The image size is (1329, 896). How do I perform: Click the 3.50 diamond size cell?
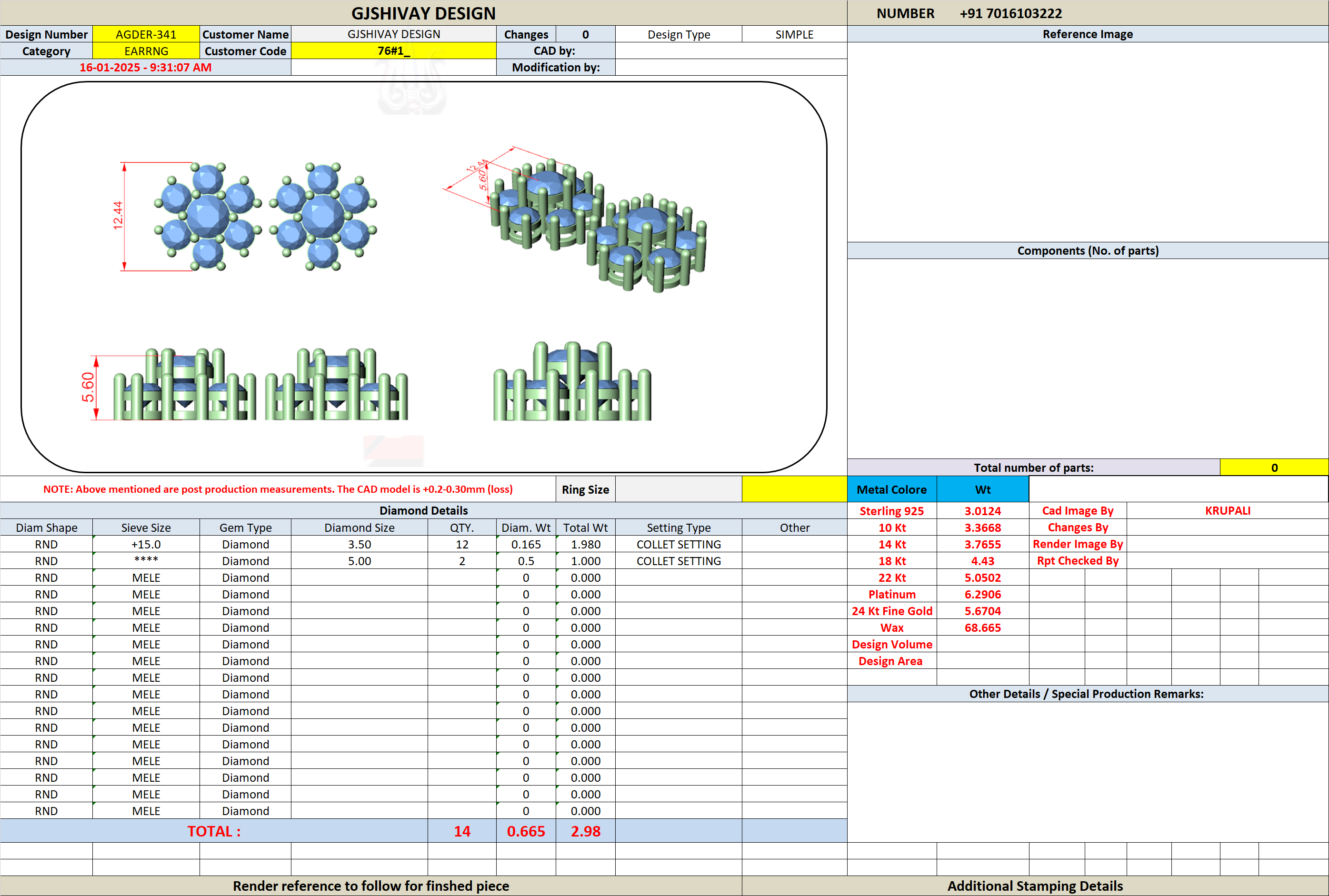pyautogui.click(x=360, y=544)
